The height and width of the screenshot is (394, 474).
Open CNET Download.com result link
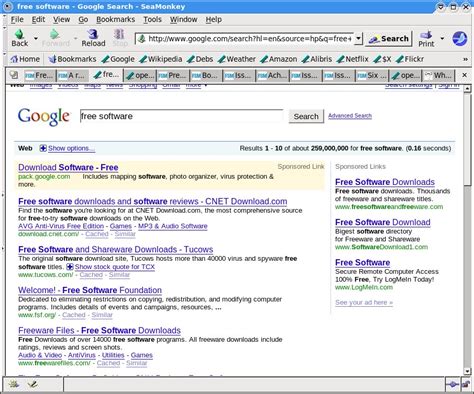(153, 201)
